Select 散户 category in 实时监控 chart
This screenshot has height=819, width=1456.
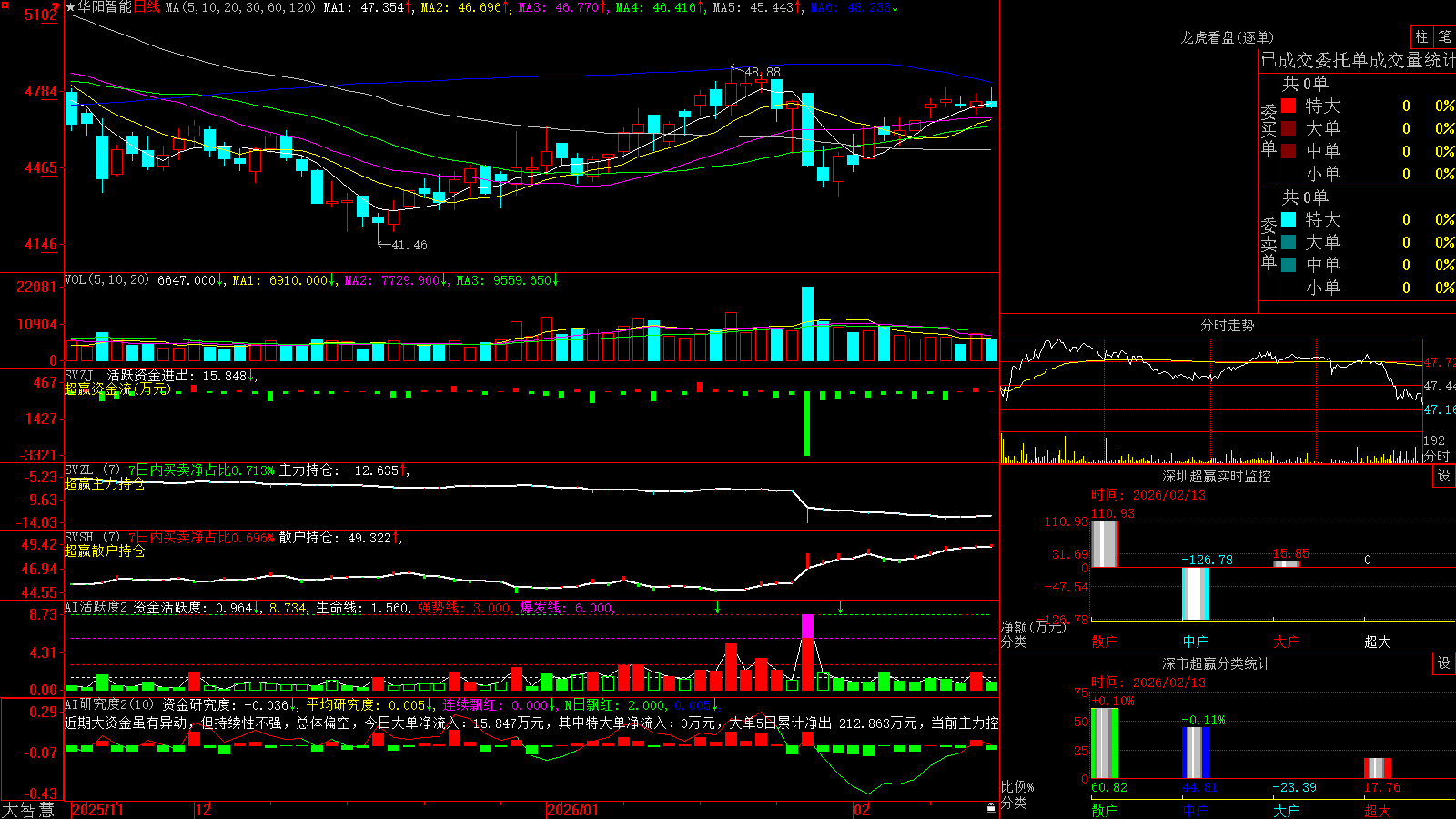tap(1105, 642)
